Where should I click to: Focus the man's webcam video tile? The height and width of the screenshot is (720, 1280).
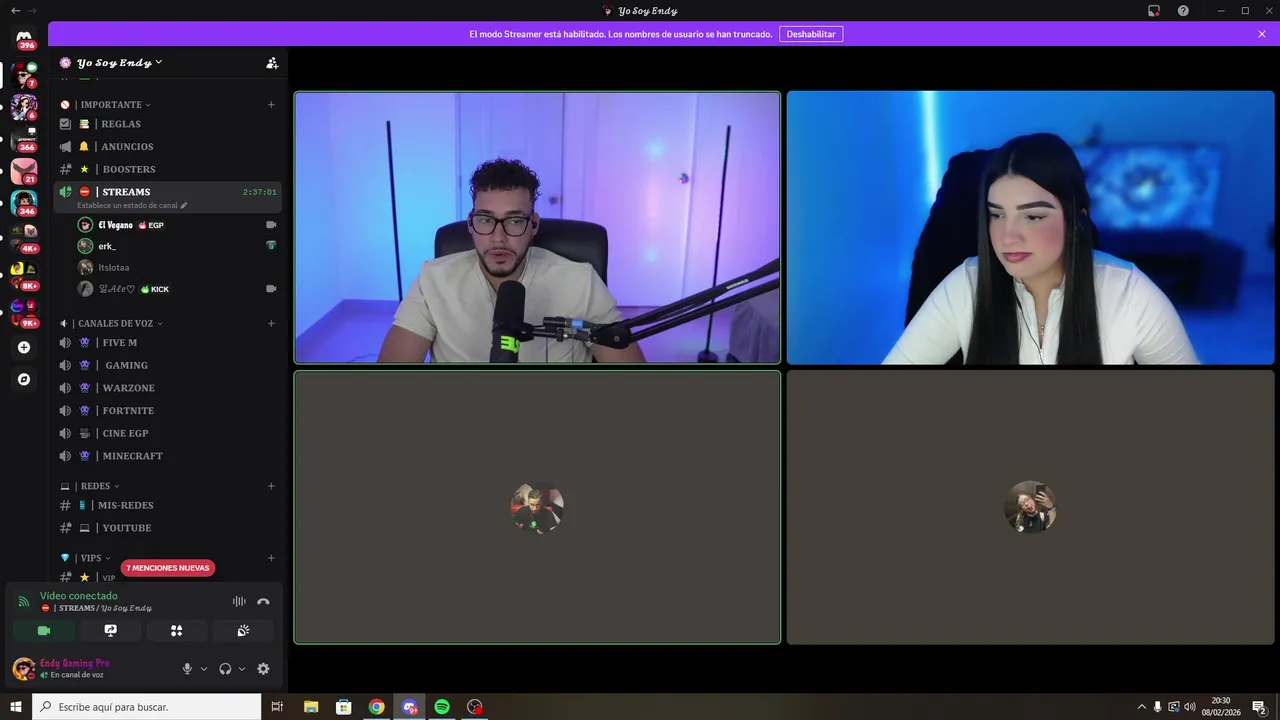pos(537,228)
